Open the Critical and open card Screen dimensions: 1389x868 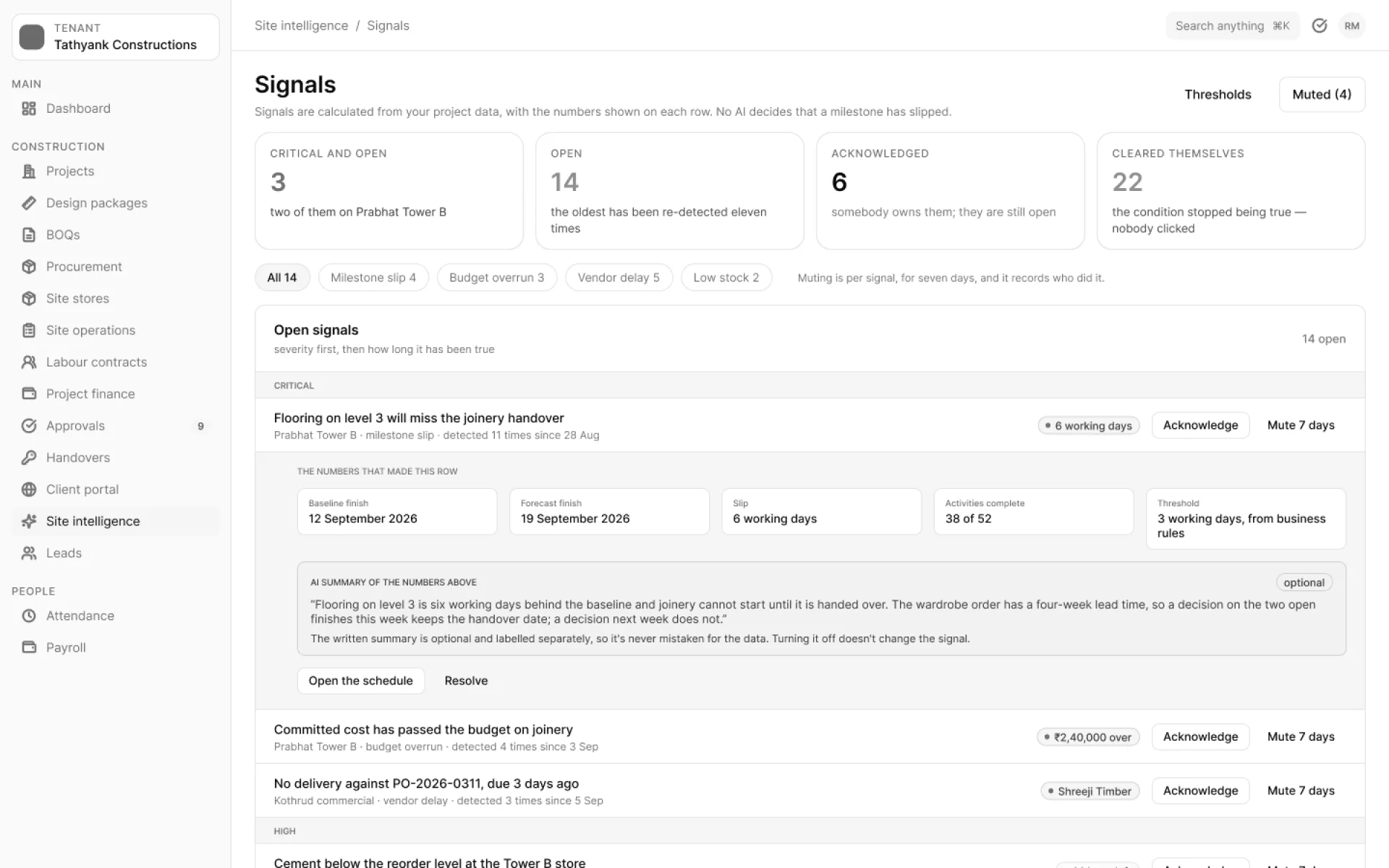click(389, 191)
